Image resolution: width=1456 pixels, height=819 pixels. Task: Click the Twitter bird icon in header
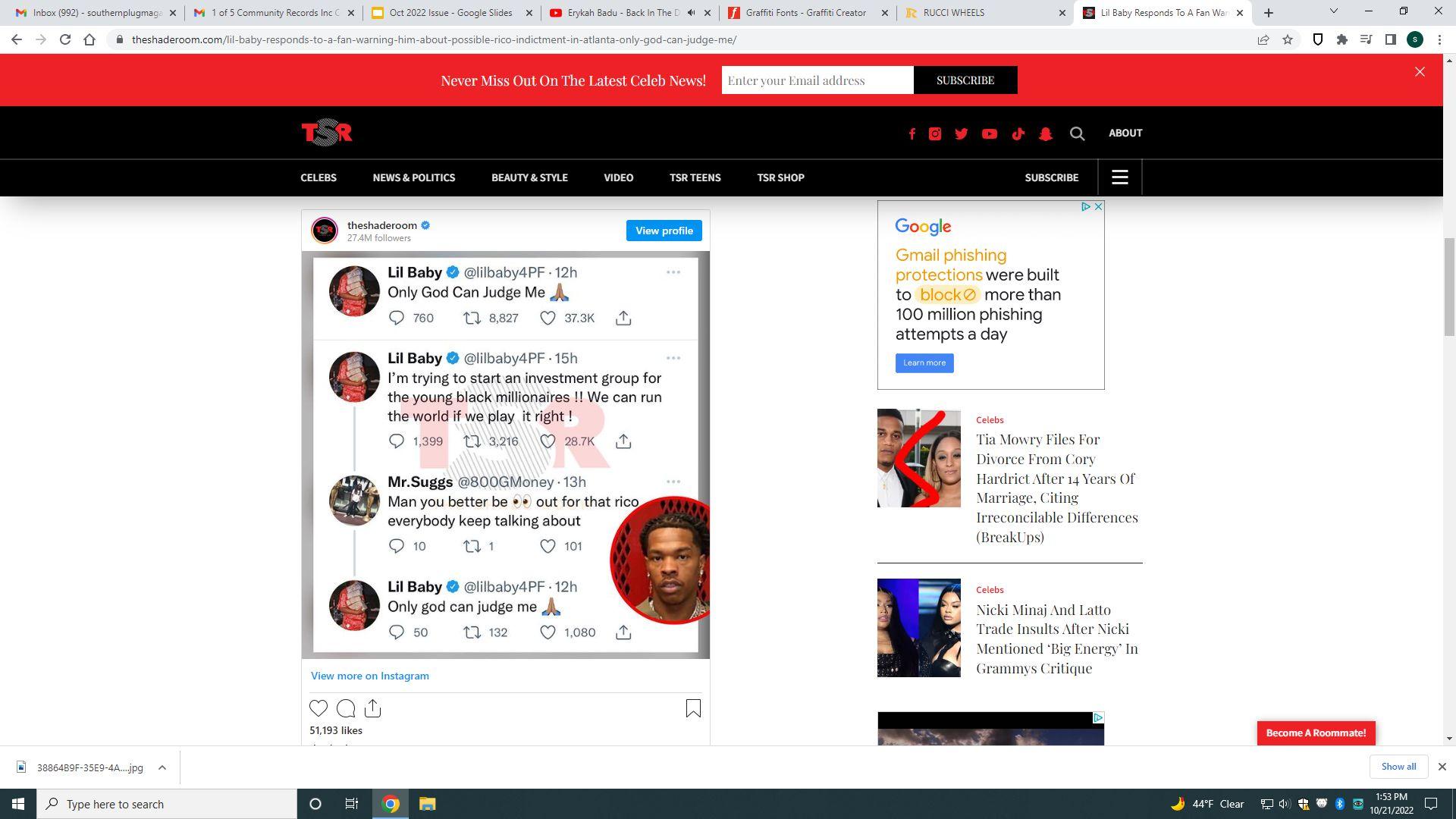tap(961, 133)
